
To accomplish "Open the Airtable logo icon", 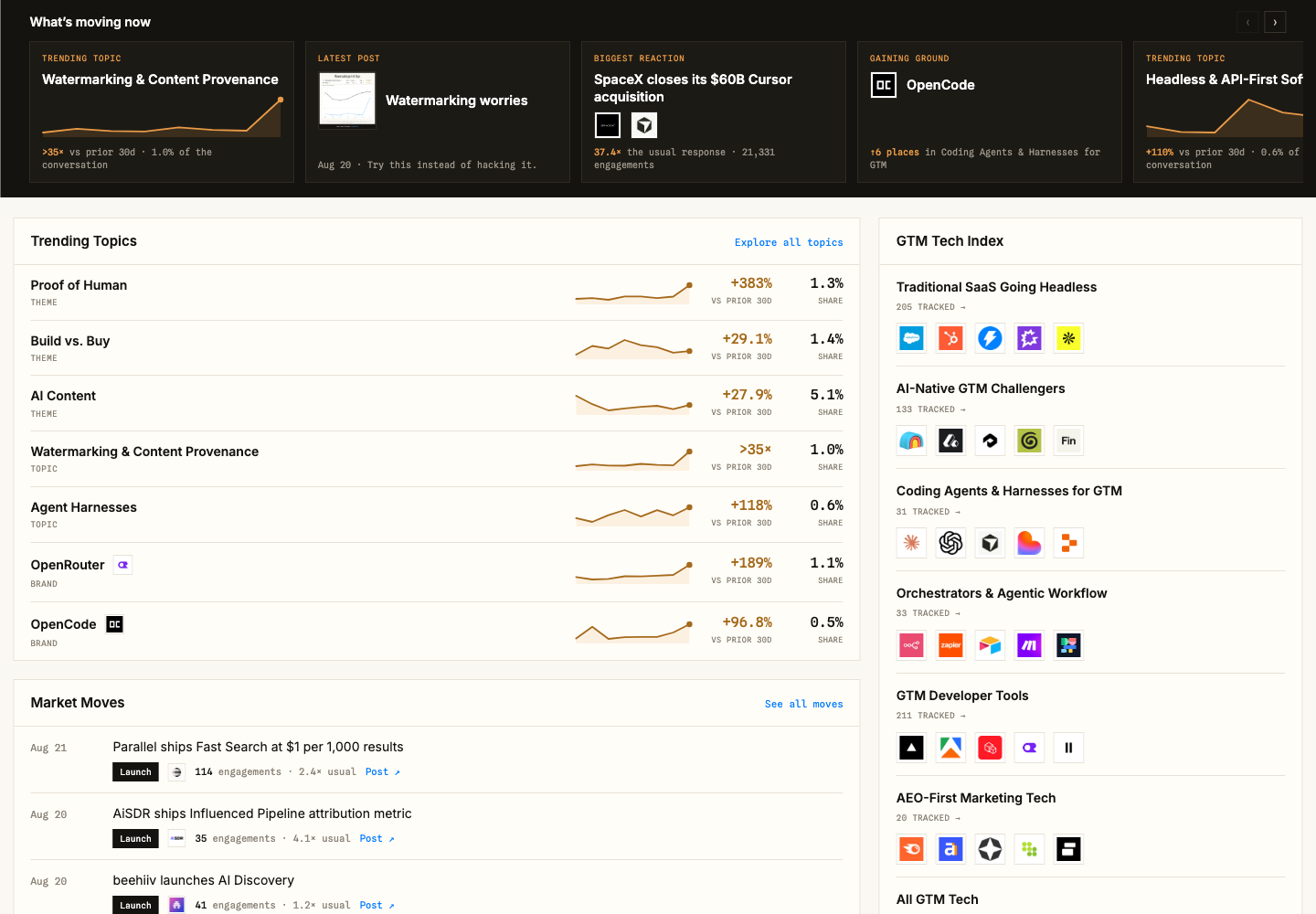I will point(990,645).
